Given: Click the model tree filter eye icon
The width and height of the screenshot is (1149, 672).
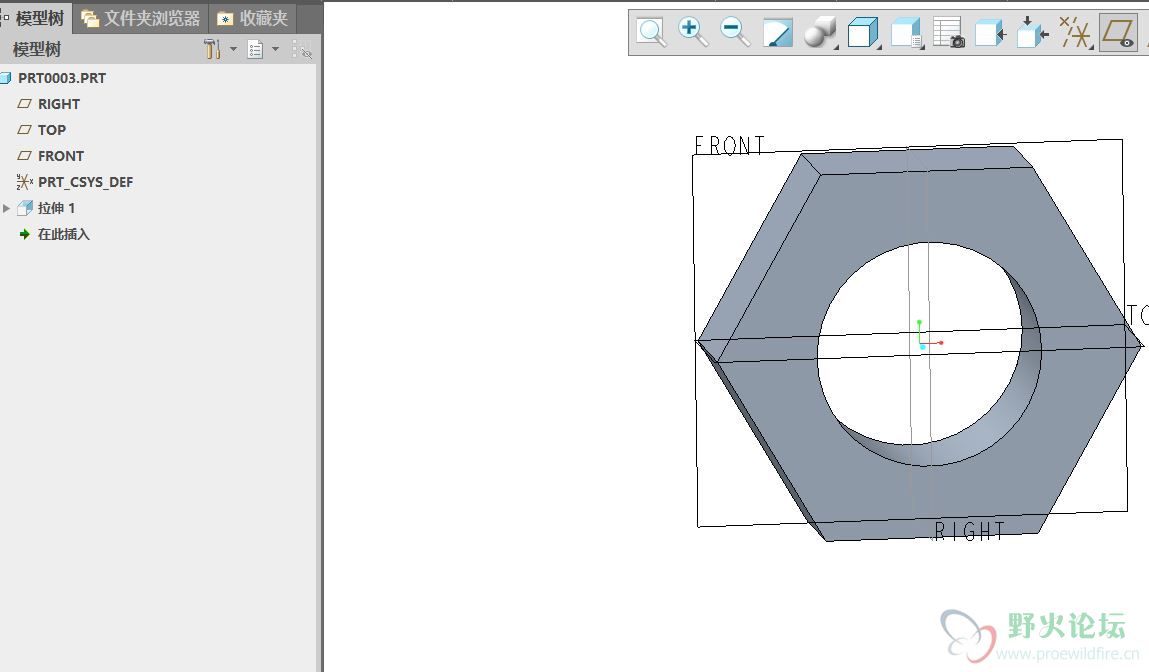Looking at the screenshot, I should pos(302,50).
